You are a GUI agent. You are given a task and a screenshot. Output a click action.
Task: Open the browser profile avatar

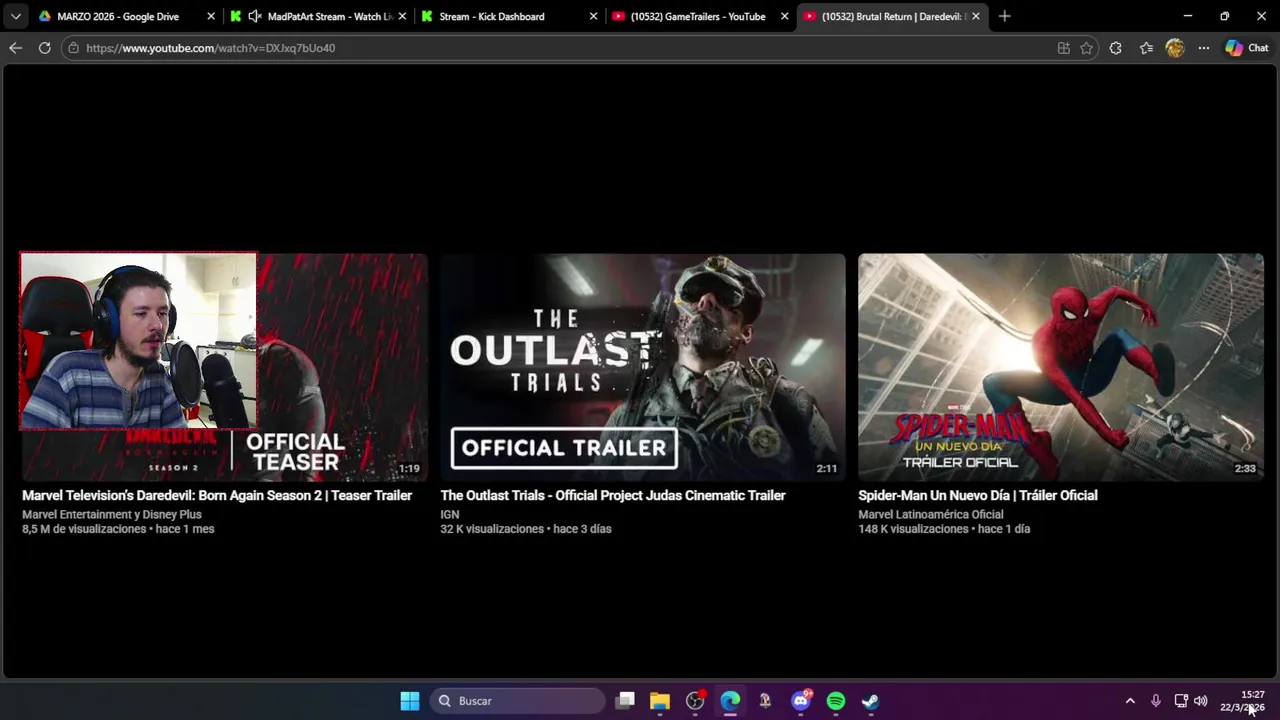pos(1175,48)
